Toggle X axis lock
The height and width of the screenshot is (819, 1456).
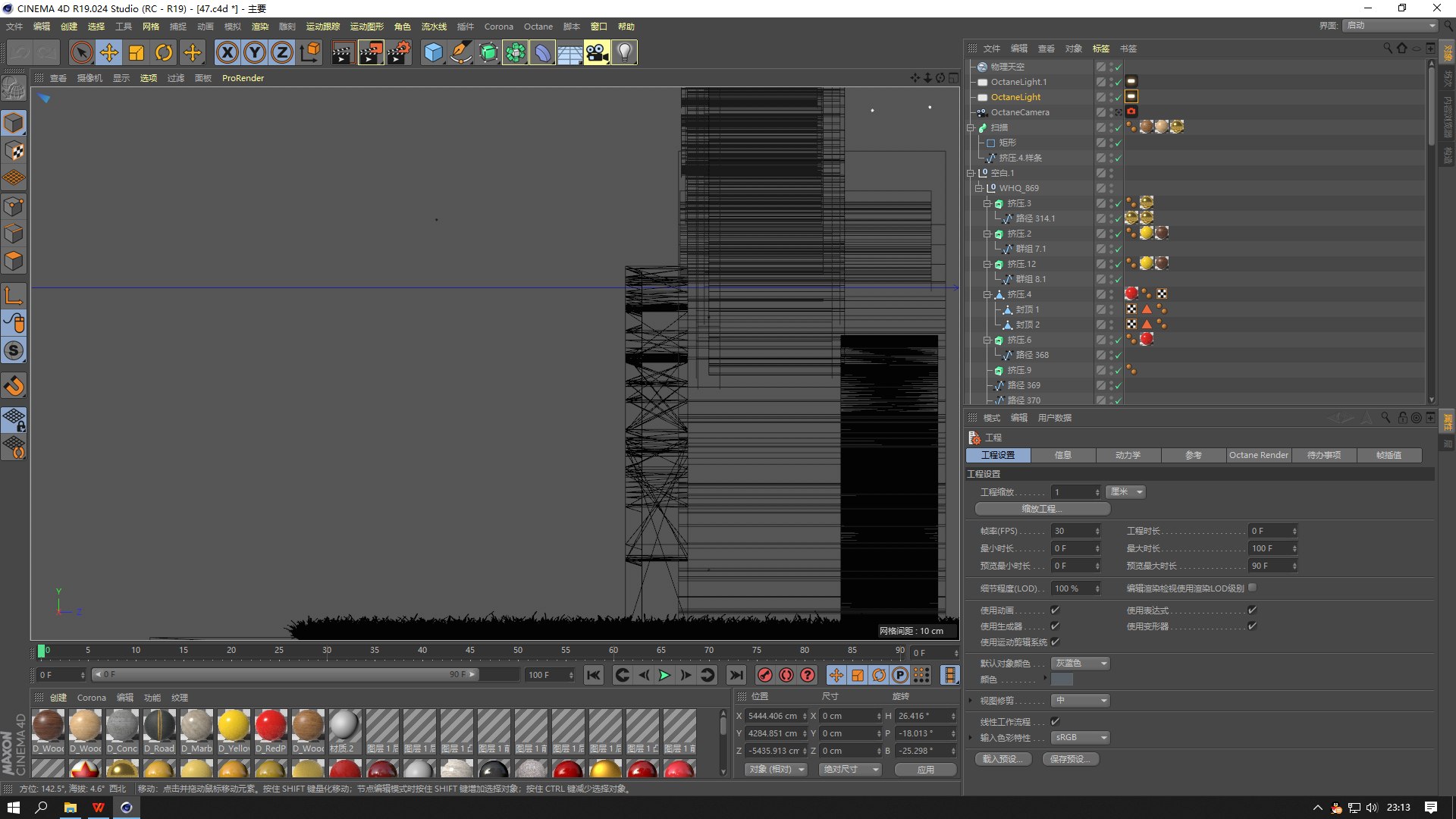227,52
